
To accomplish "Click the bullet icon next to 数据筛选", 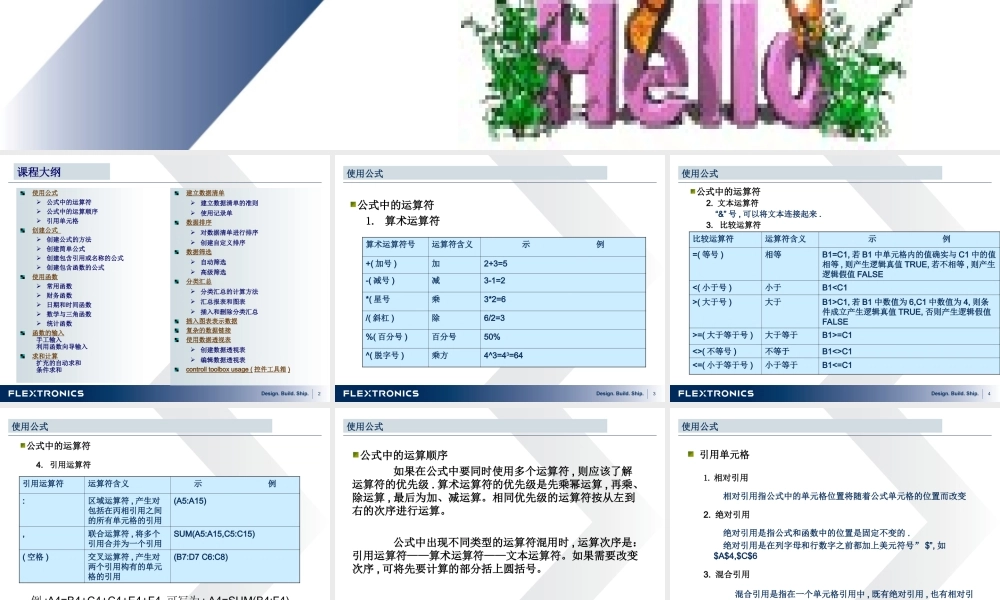I will (x=175, y=252).
